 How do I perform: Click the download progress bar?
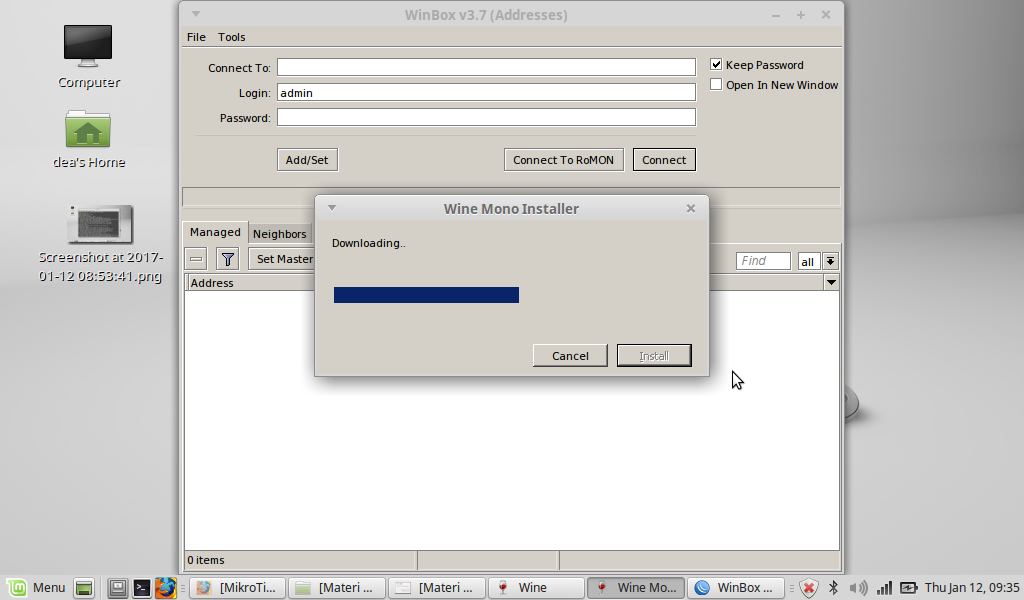pyautogui.click(x=426, y=295)
